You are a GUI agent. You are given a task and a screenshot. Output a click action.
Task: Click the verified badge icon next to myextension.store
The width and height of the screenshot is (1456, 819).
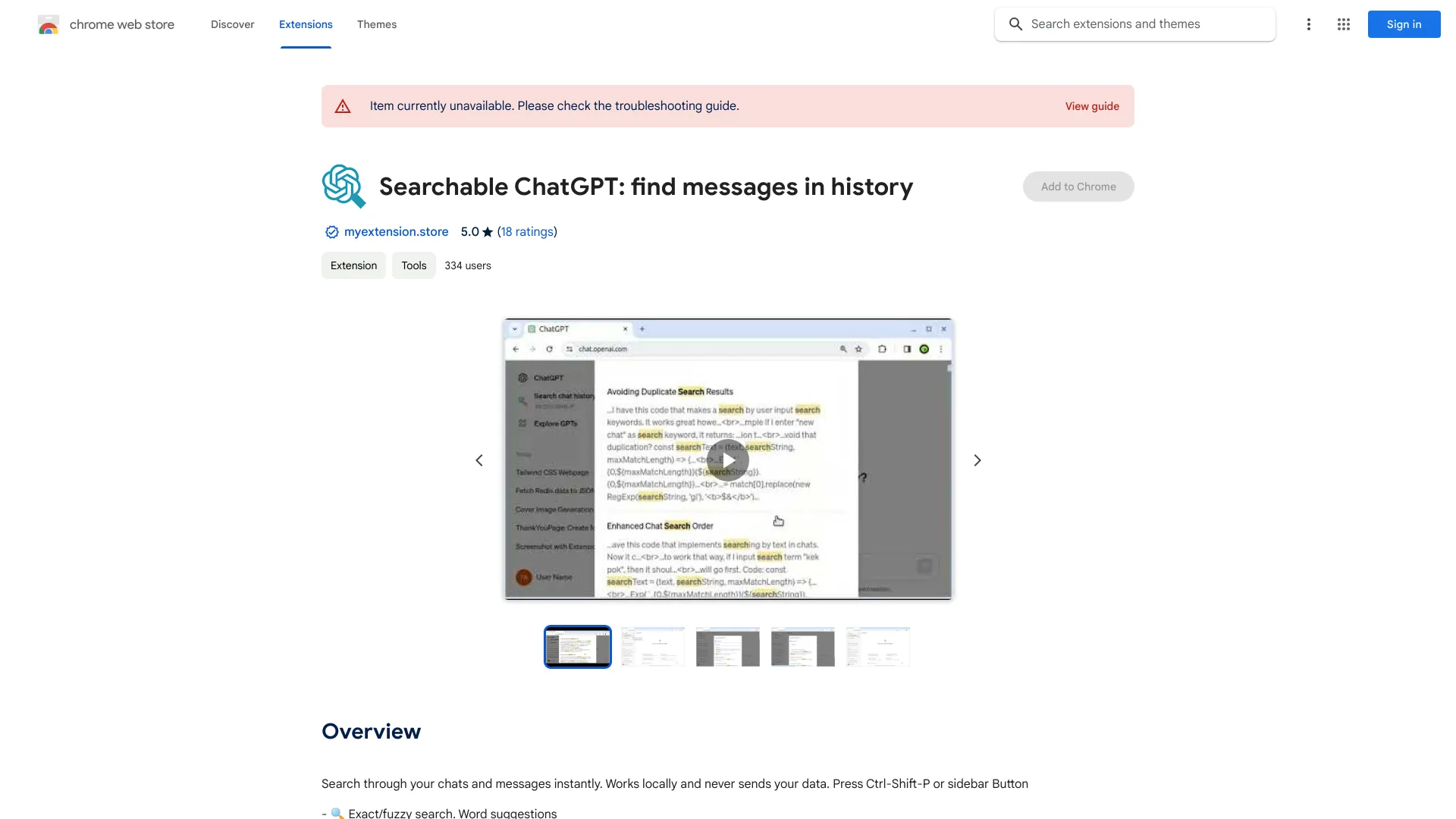point(331,232)
